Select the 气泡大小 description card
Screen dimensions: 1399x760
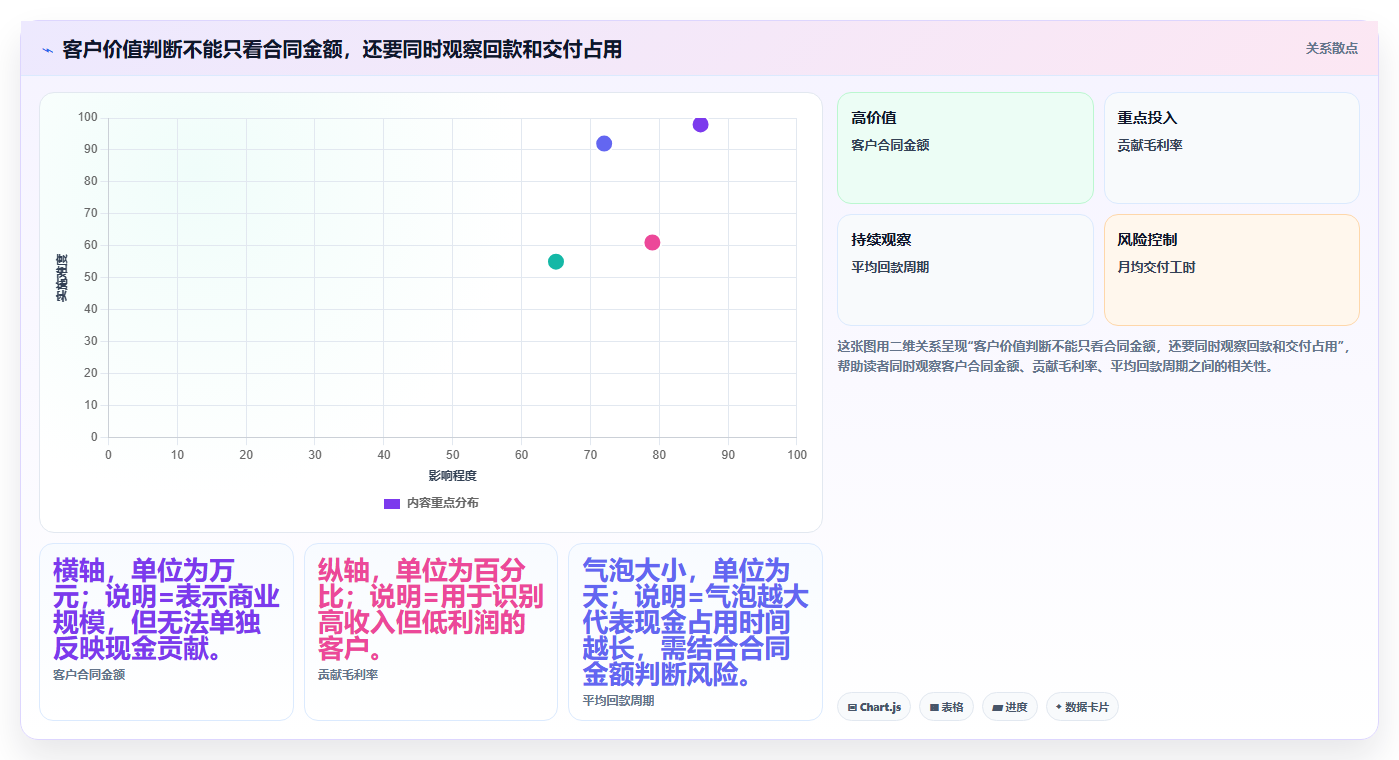tap(695, 632)
